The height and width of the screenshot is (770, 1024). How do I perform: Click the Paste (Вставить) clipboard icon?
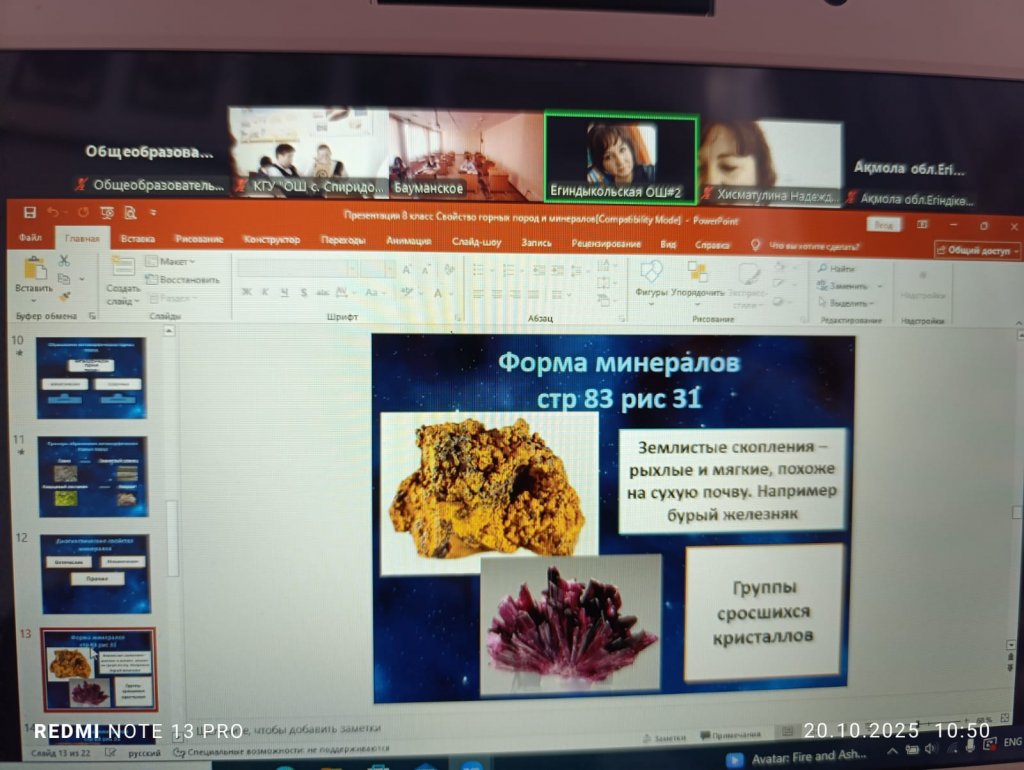[x=35, y=271]
